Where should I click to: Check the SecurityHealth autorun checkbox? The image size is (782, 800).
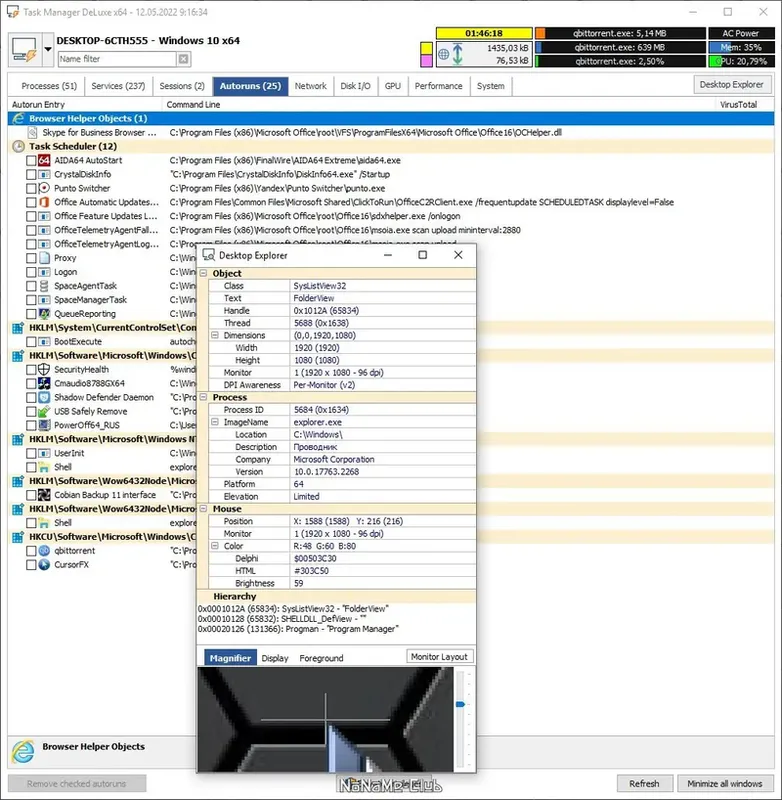coord(31,370)
